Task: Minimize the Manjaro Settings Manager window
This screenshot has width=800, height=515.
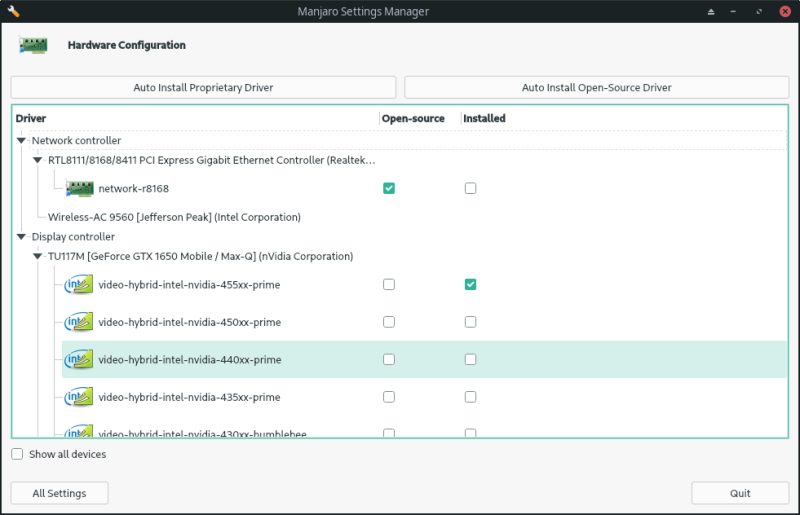Action: point(733,11)
